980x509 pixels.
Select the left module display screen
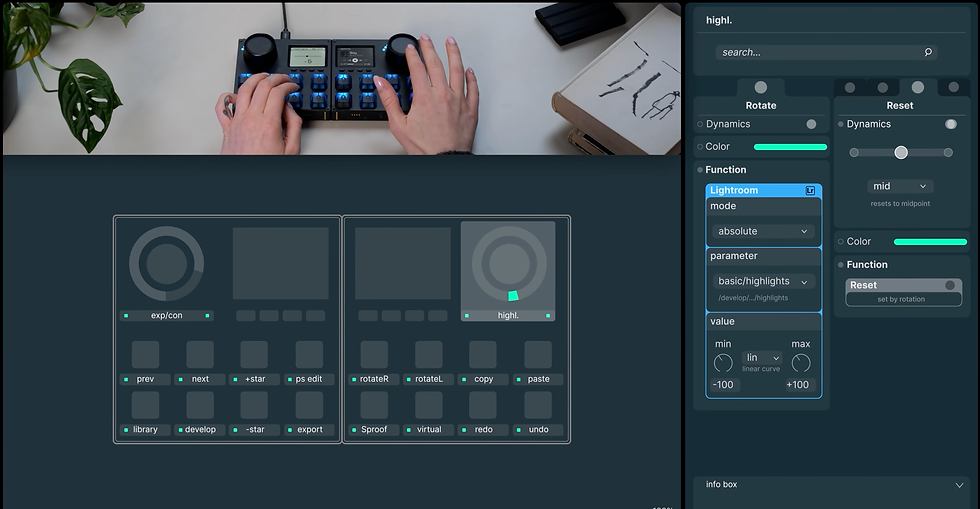(x=281, y=263)
